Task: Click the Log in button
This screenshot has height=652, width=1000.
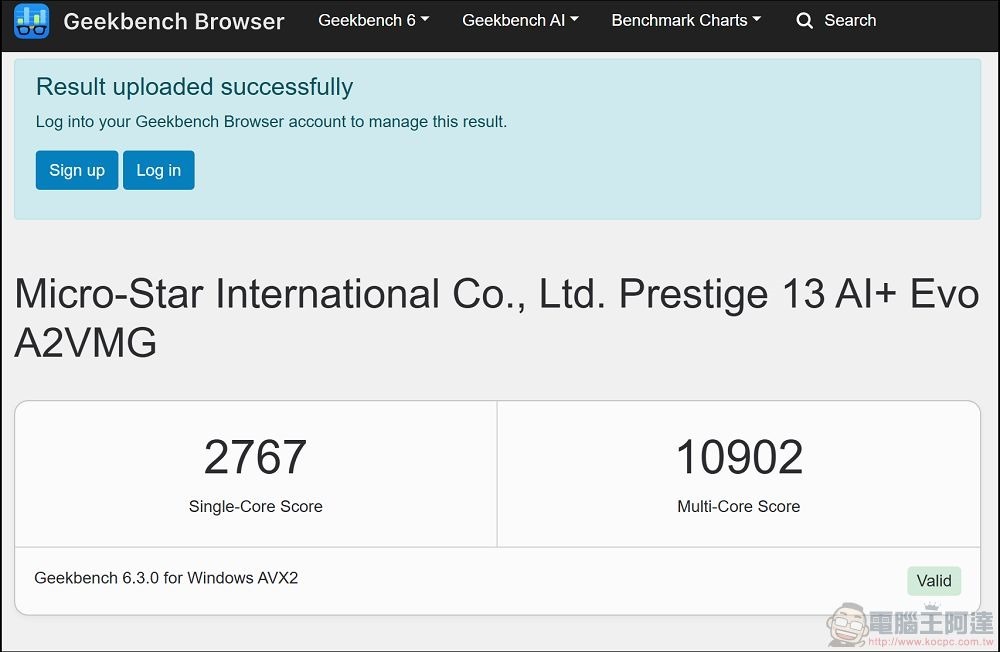Action: click(158, 170)
